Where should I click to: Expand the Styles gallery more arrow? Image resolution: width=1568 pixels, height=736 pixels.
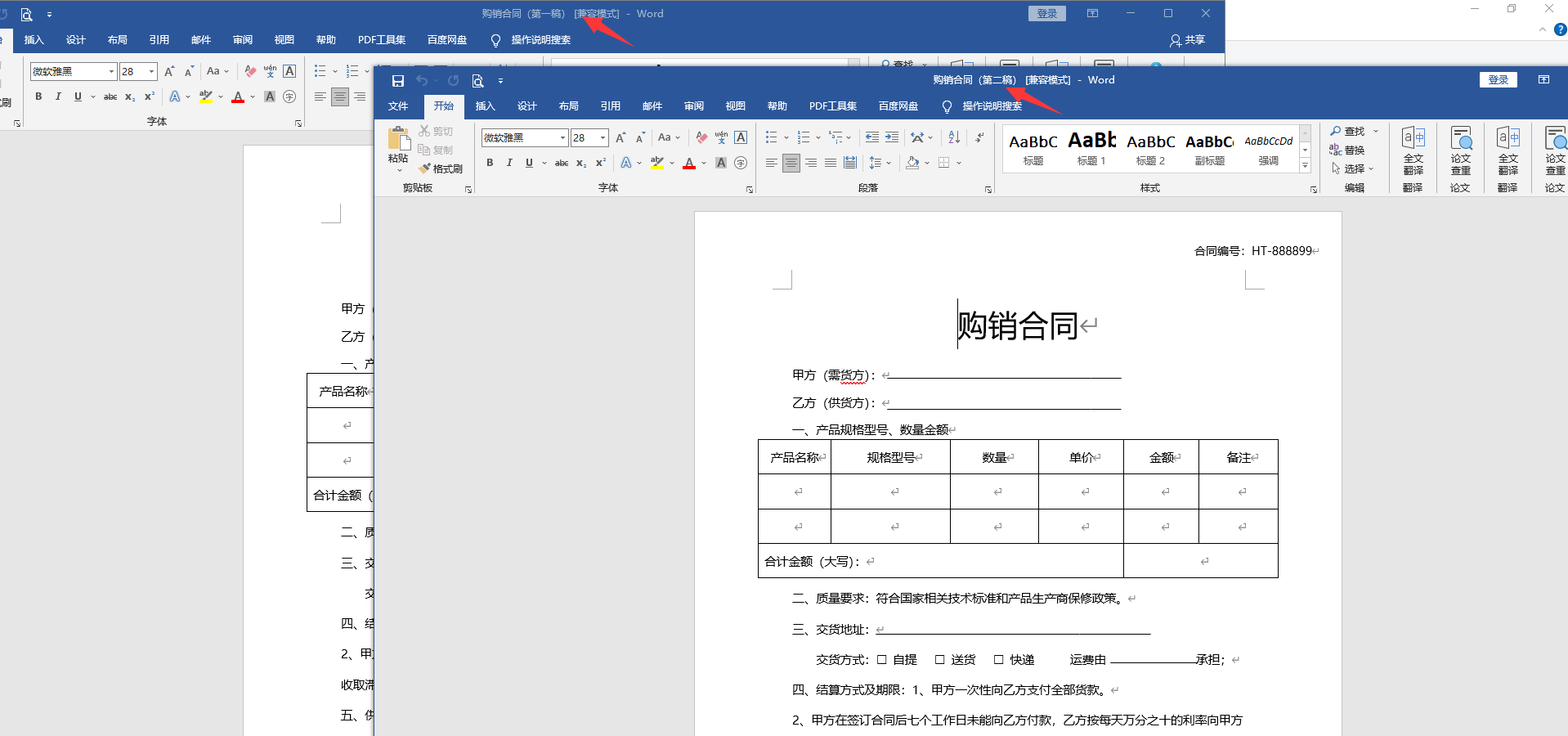[1305, 166]
